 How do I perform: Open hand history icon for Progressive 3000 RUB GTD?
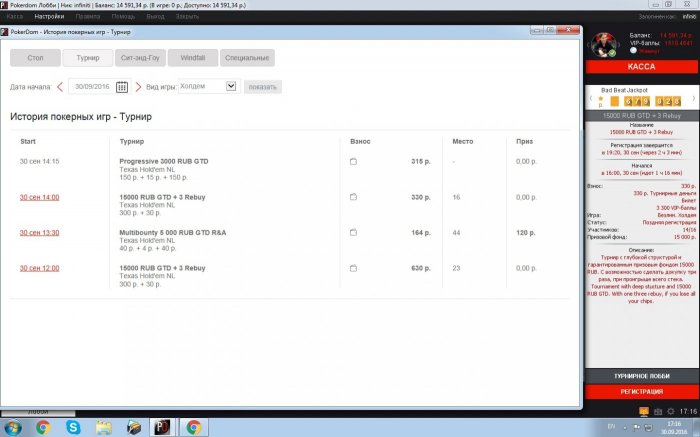coord(353,162)
